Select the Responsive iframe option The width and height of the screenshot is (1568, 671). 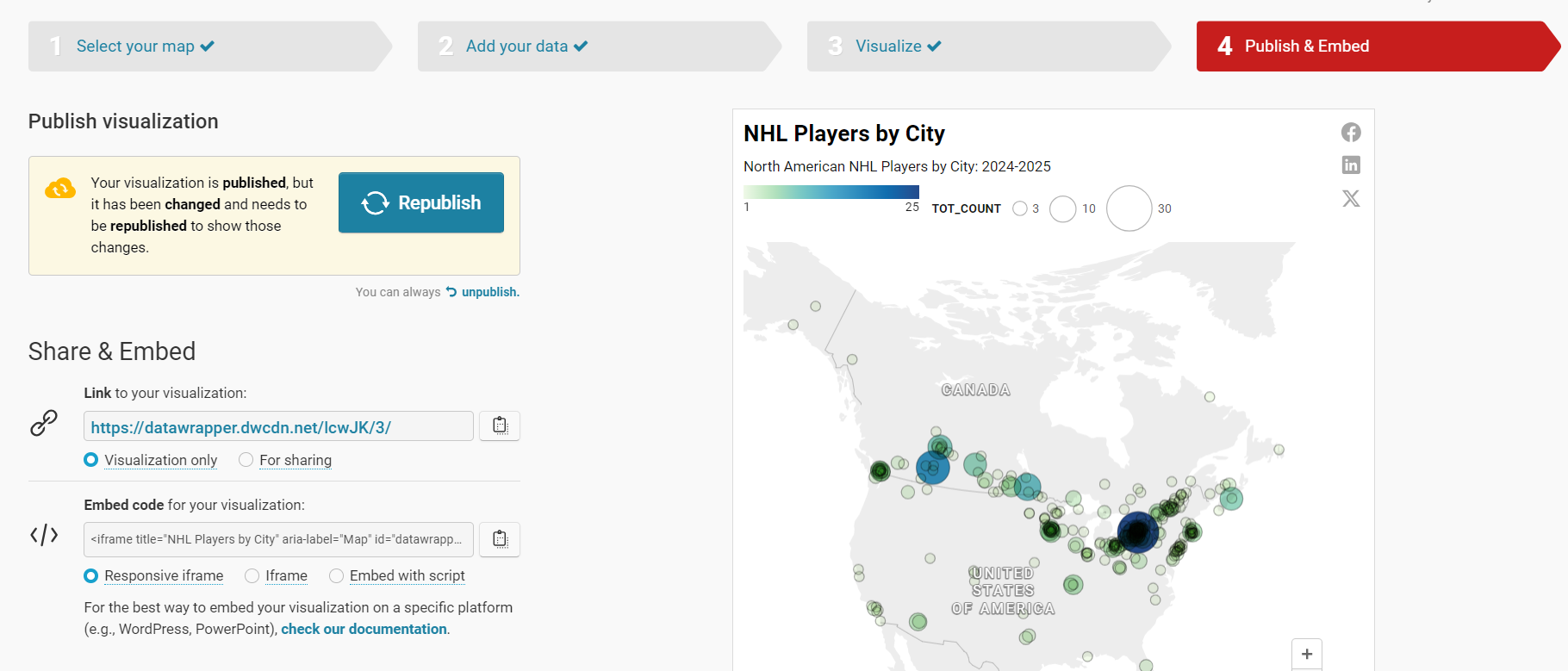point(91,575)
